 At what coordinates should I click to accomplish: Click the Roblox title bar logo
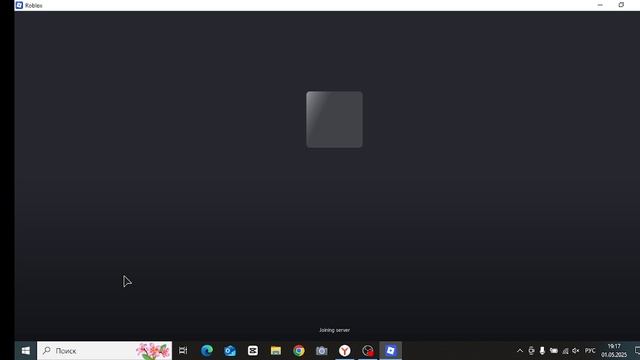click(19, 5)
